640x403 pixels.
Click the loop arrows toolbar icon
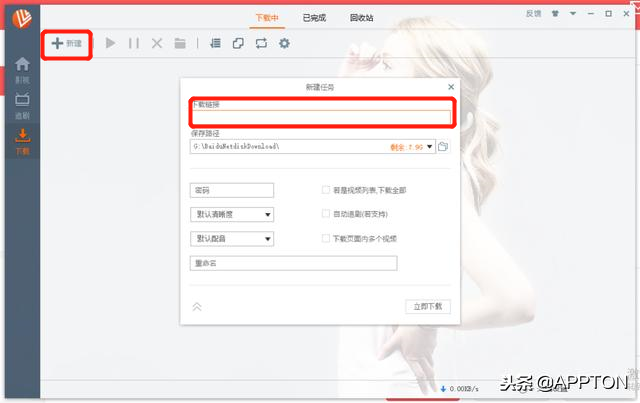[261, 43]
